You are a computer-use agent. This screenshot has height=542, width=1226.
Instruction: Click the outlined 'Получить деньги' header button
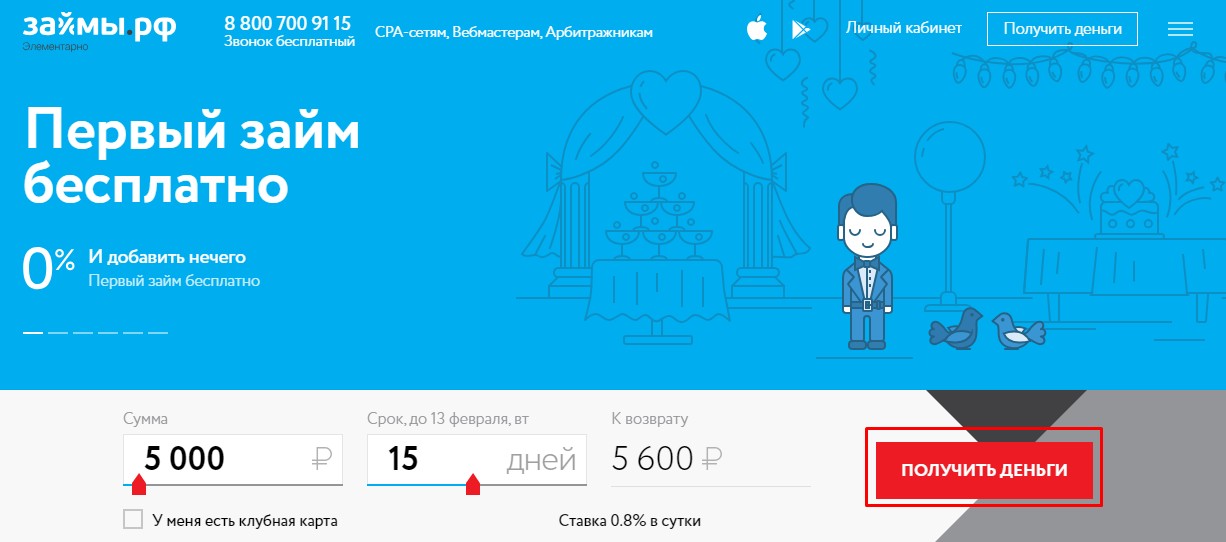1062,29
